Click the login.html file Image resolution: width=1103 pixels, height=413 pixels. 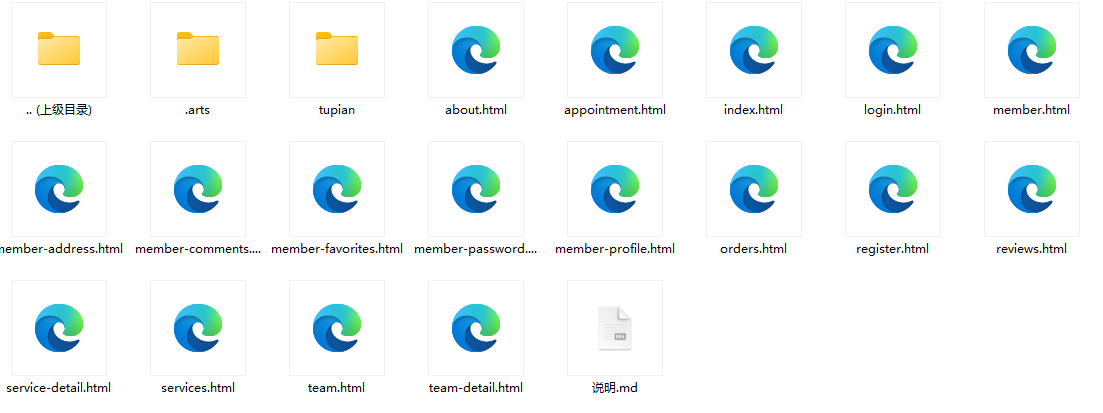892,50
